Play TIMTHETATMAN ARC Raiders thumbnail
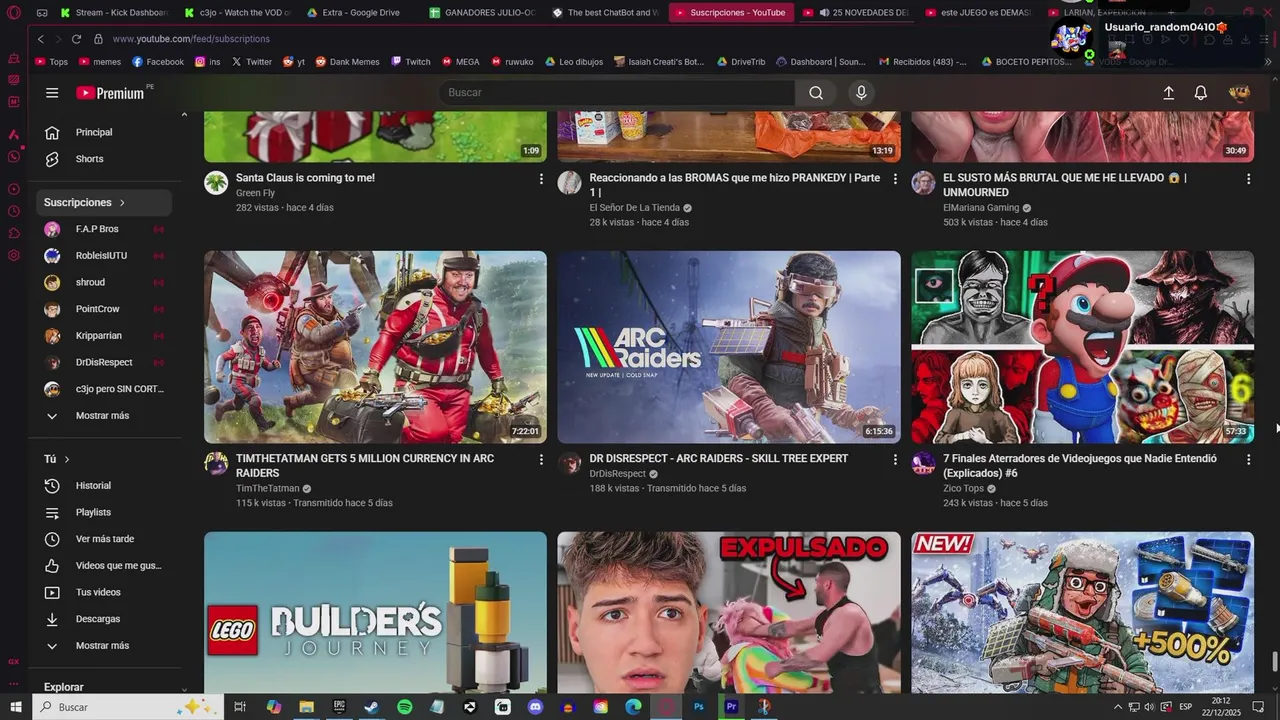The height and width of the screenshot is (720, 1280). tap(375, 347)
